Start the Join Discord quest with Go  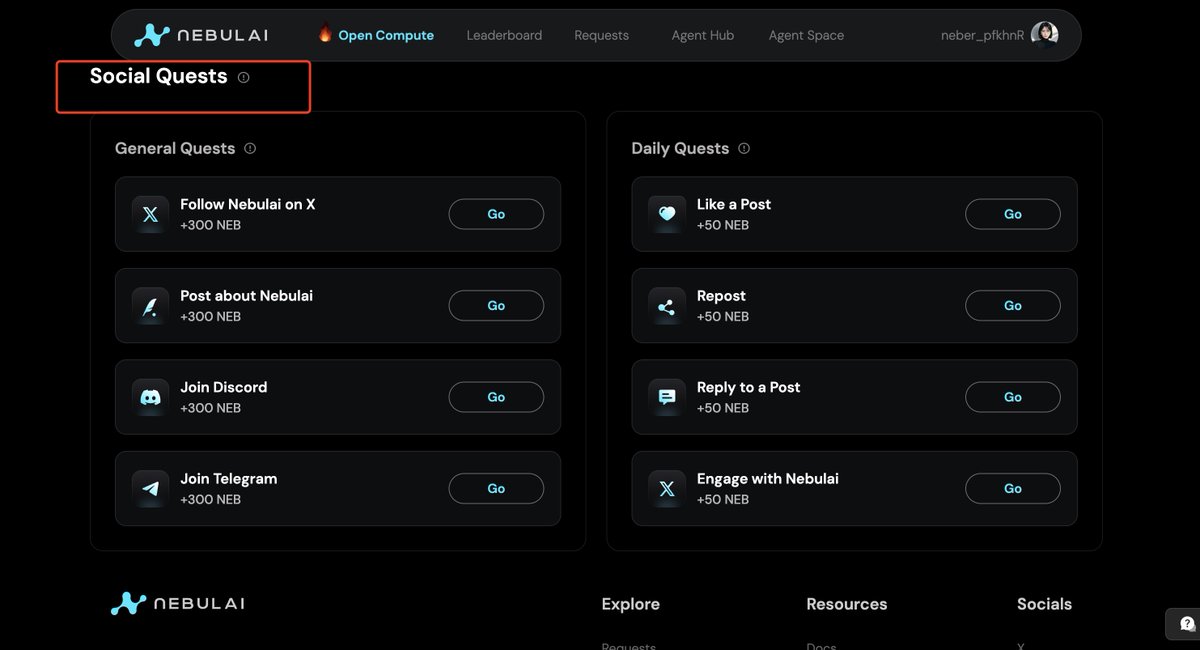(x=496, y=397)
